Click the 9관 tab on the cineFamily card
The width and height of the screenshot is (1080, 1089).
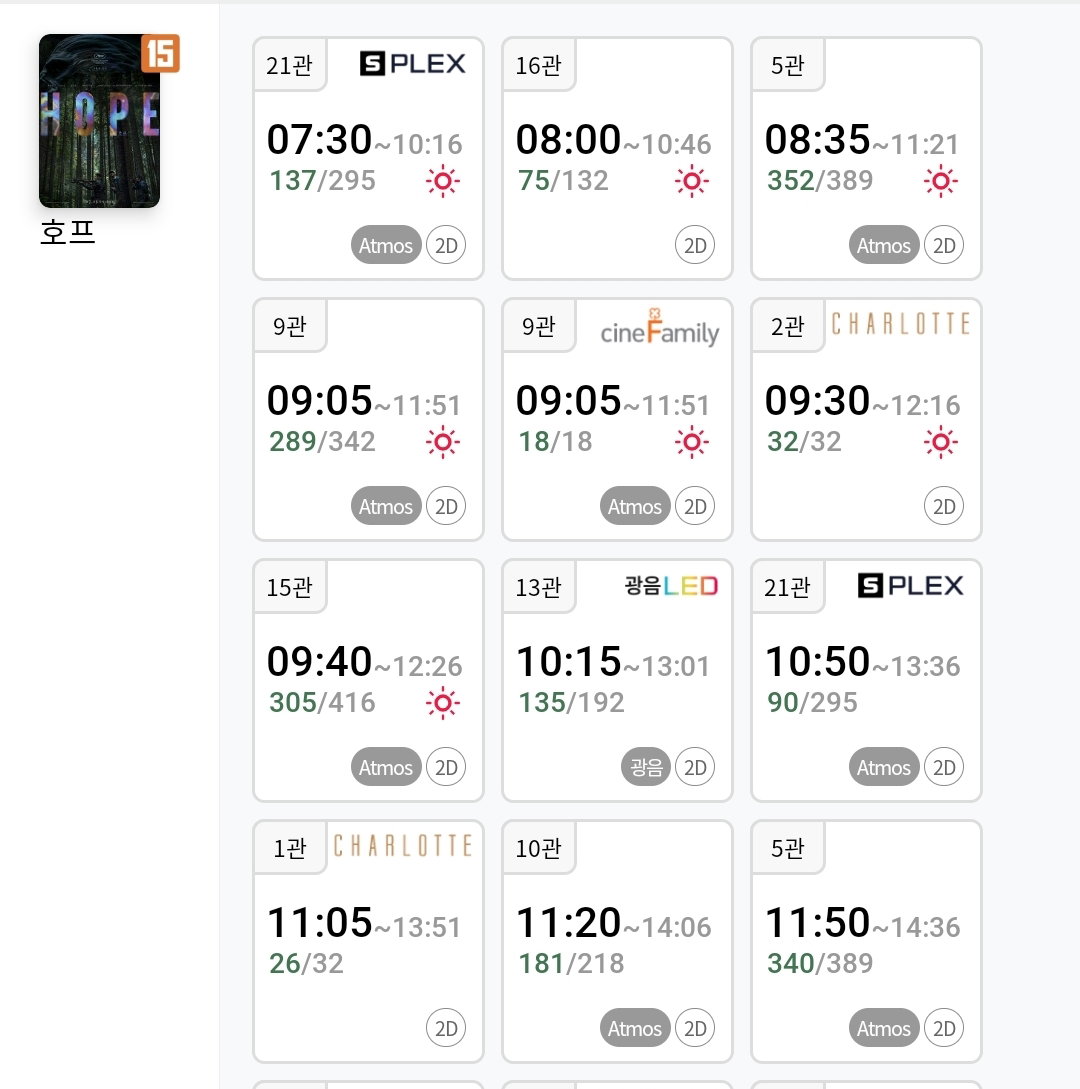click(539, 326)
